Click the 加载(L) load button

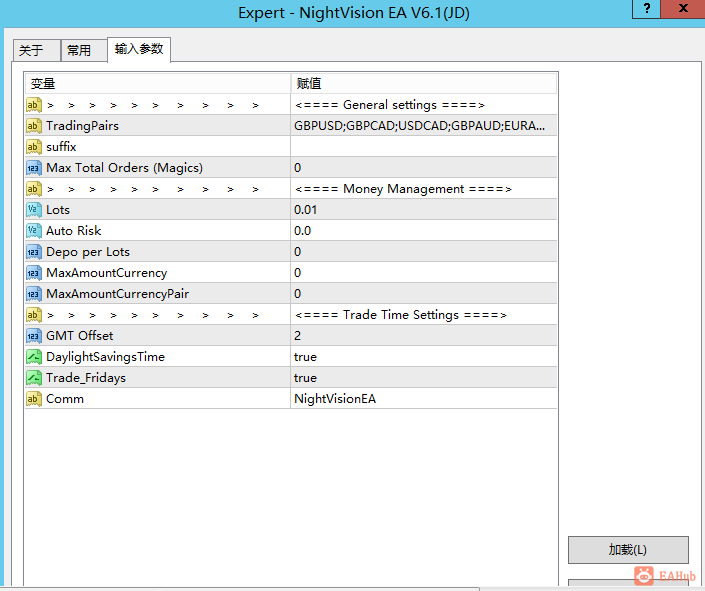[x=628, y=550]
